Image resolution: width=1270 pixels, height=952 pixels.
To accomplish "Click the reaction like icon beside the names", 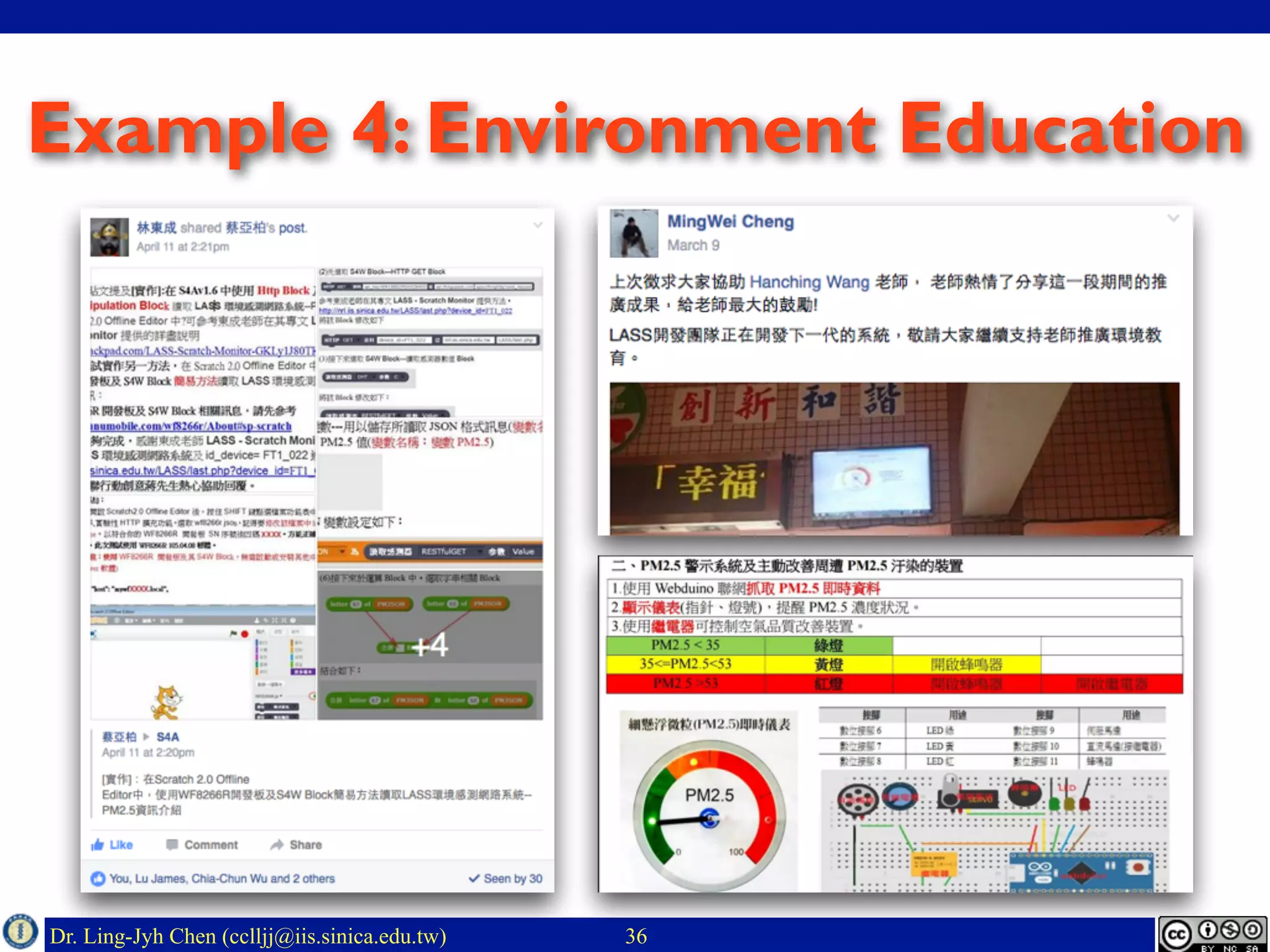I will [x=98, y=878].
